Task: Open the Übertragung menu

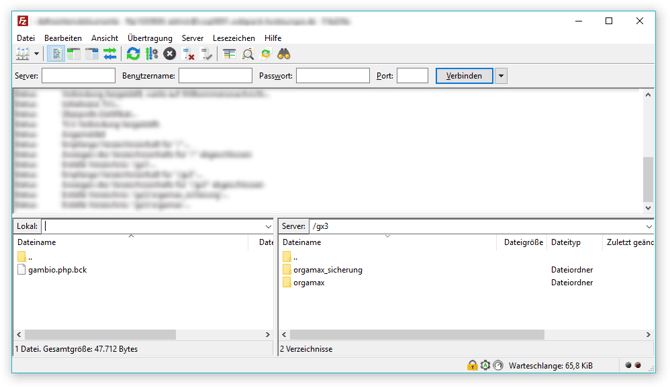Action: pos(150,38)
